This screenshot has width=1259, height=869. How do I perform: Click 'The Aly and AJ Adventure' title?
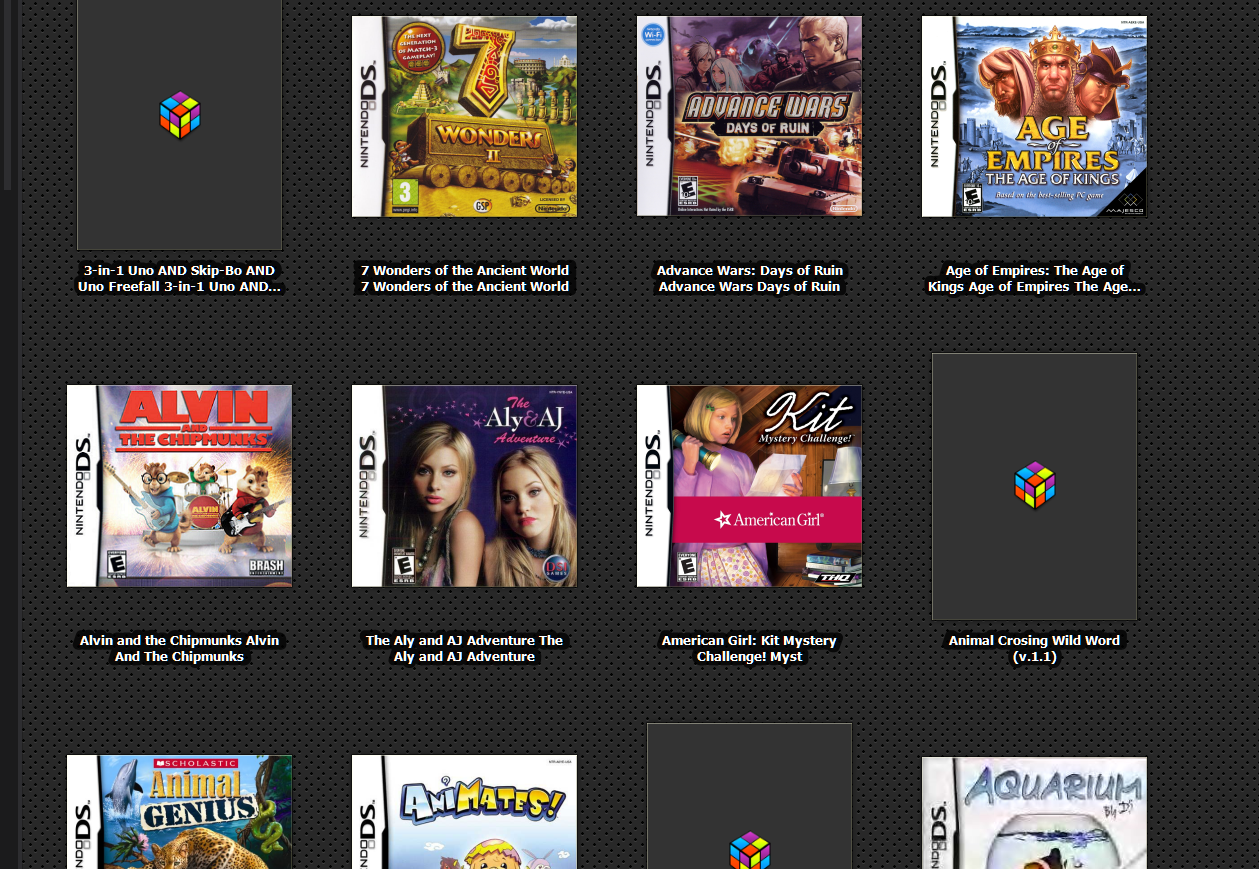pos(464,648)
